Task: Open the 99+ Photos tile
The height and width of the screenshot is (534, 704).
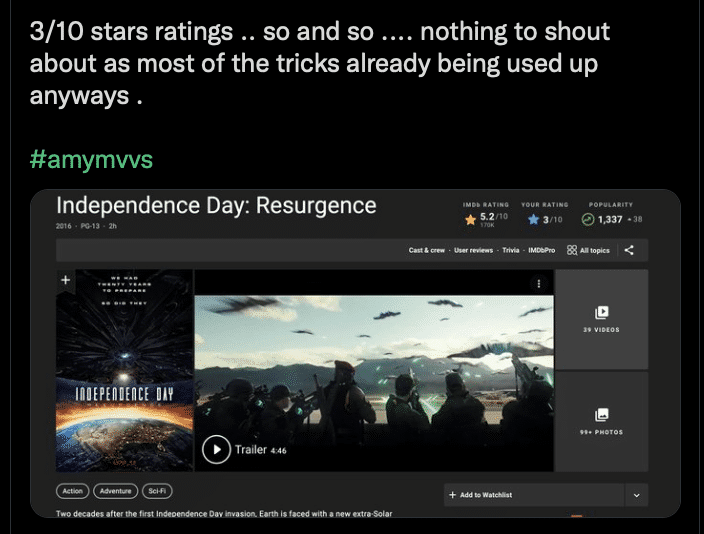Action: [602, 421]
